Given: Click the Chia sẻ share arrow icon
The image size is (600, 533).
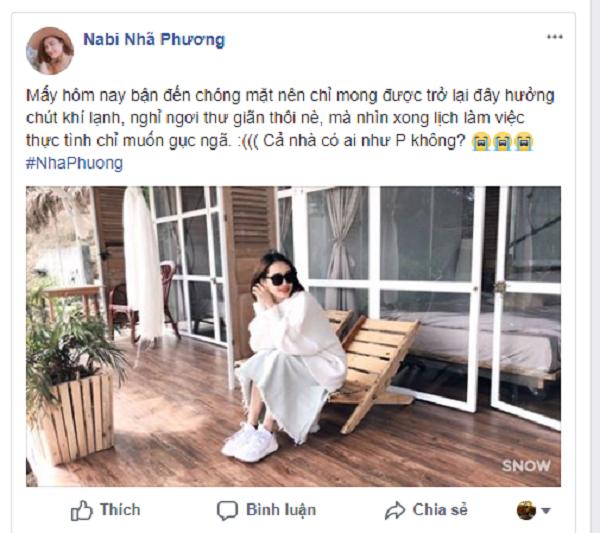Looking at the screenshot, I should click(x=395, y=510).
